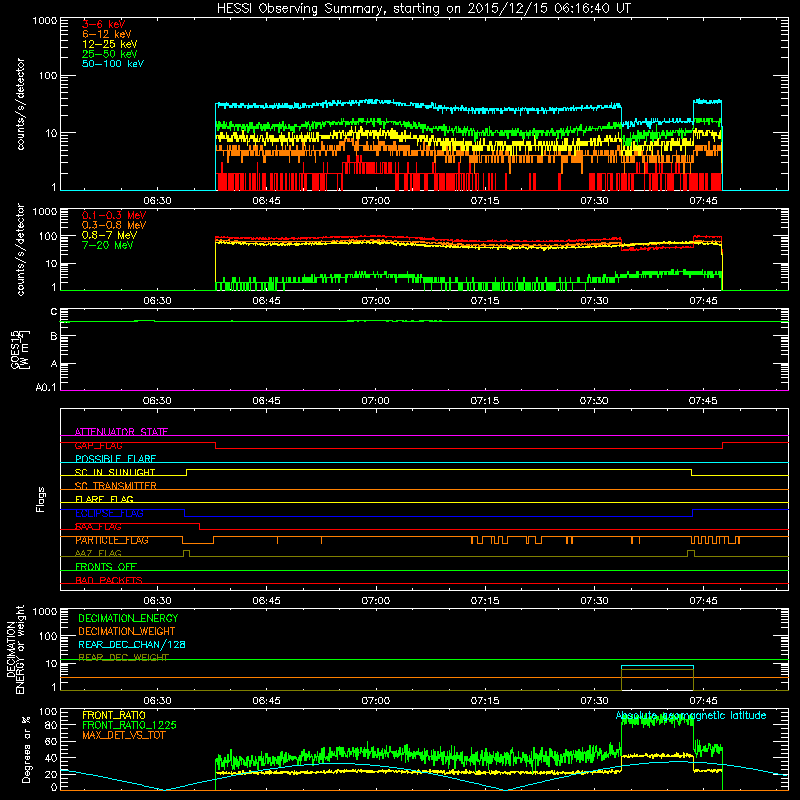Click the 07:00 tick under the top plot
The height and width of the screenshot is (800, 800).
pos(376,201)
